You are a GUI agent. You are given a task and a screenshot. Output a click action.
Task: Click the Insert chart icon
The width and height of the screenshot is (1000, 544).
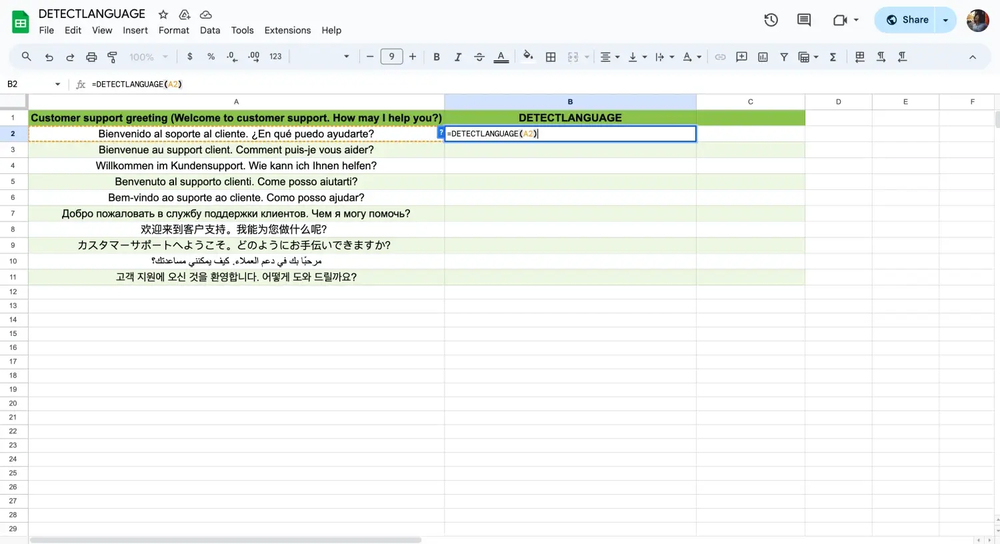(x=761, y=57)
